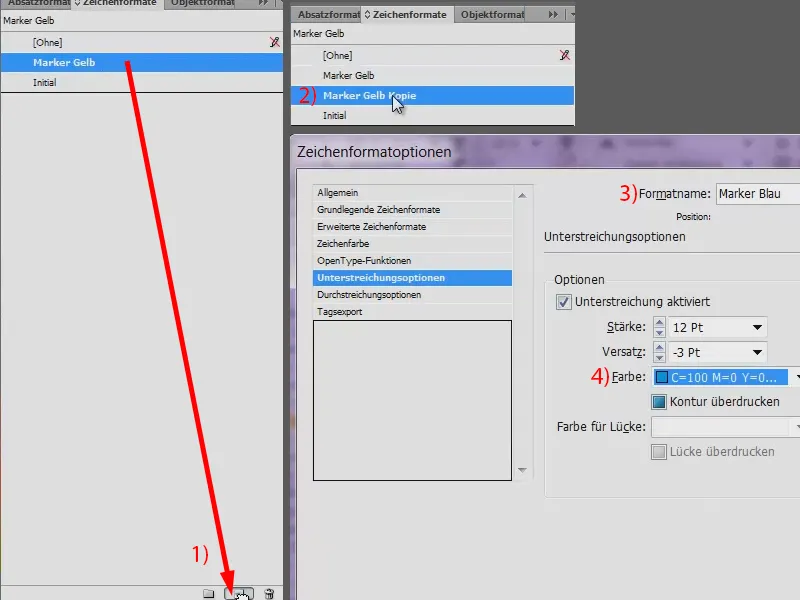The width and height of the screenshot is (800, 600).
Task: Switch to Zeichenformate tab in right panel
Action: [407, 15]
